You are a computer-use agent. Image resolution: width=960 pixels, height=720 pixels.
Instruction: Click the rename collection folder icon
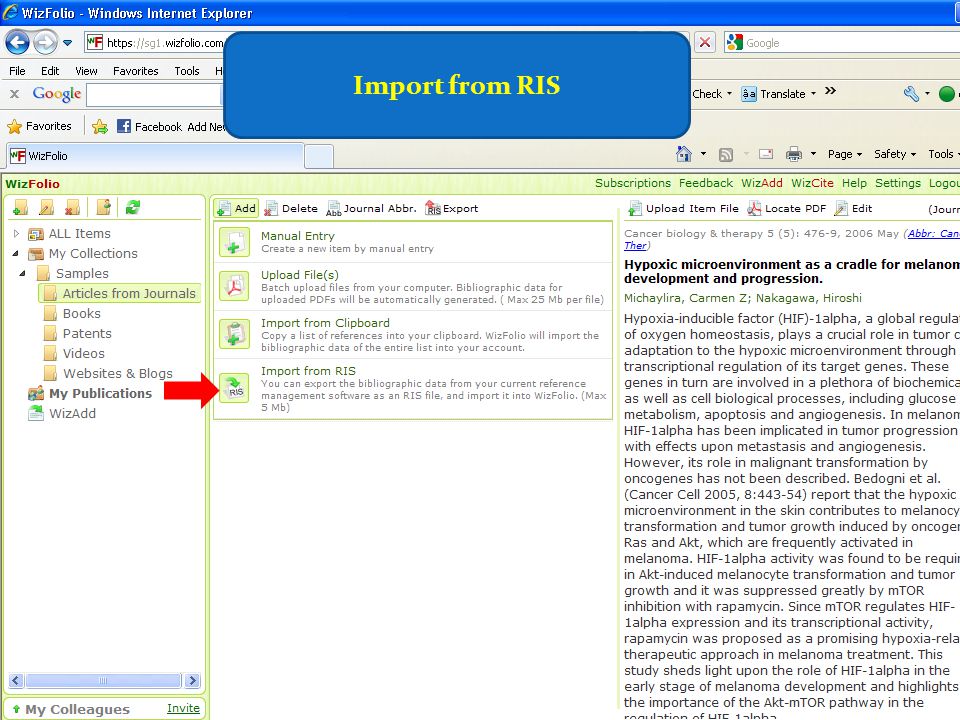[x=47, y=208]
